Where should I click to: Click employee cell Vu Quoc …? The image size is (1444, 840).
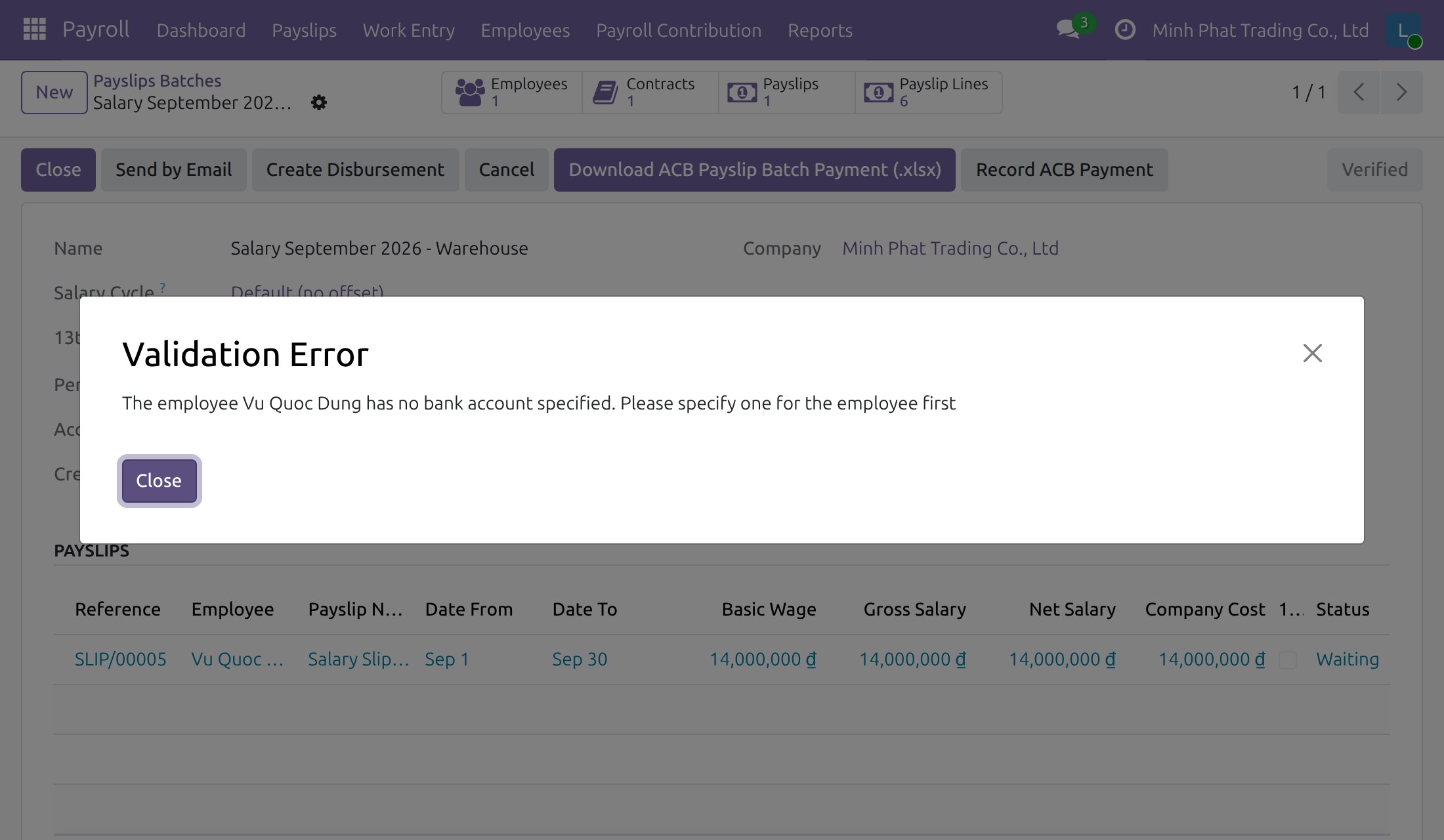tap(237, 660)
